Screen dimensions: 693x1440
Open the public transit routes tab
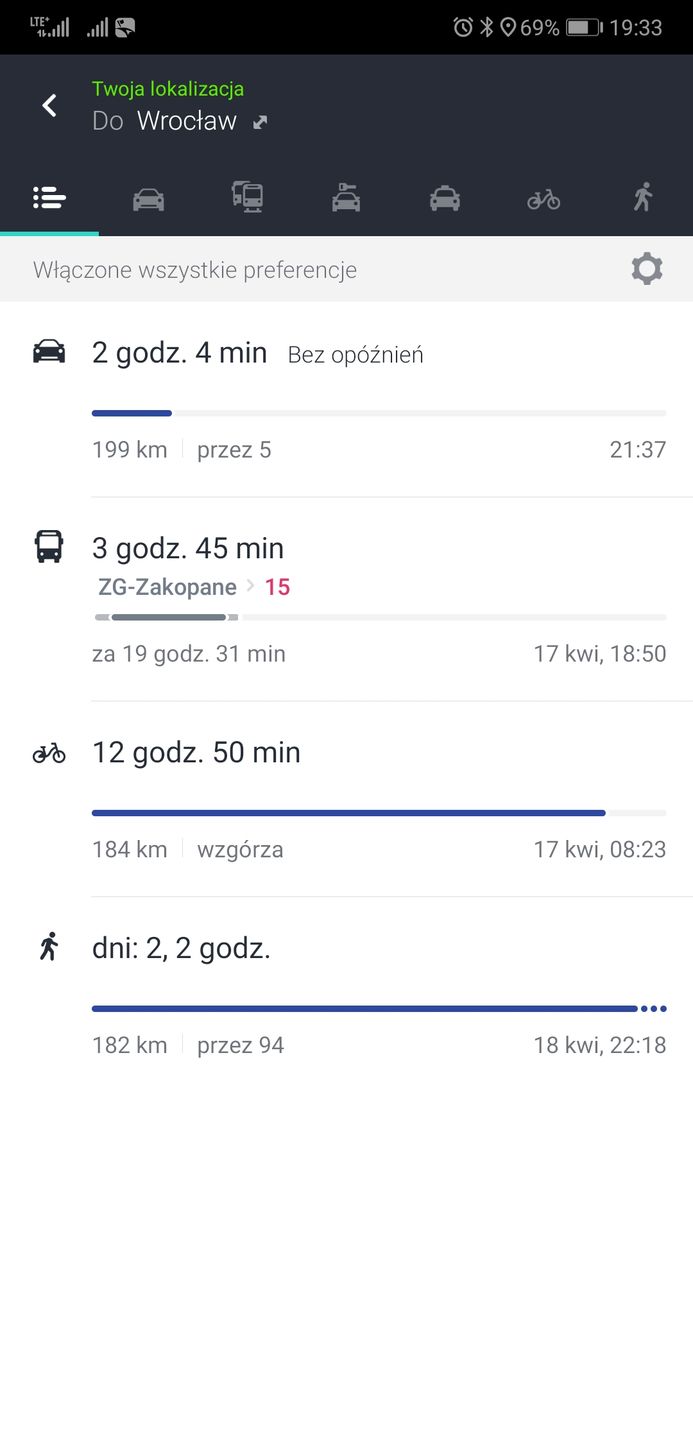(x=247, y=199)
